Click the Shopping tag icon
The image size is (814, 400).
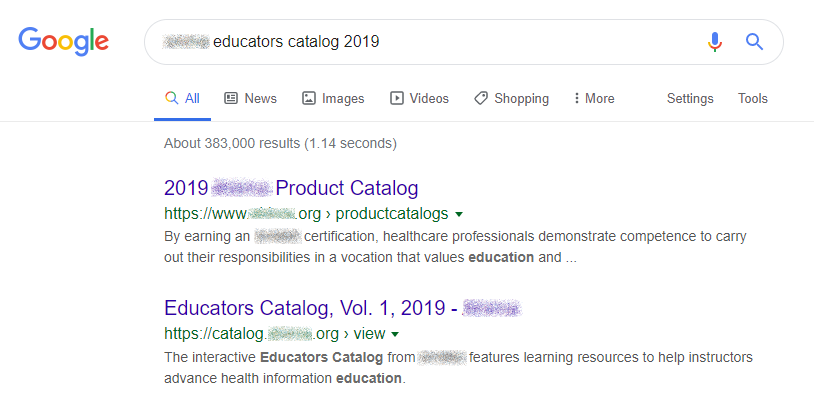(481, 98)
